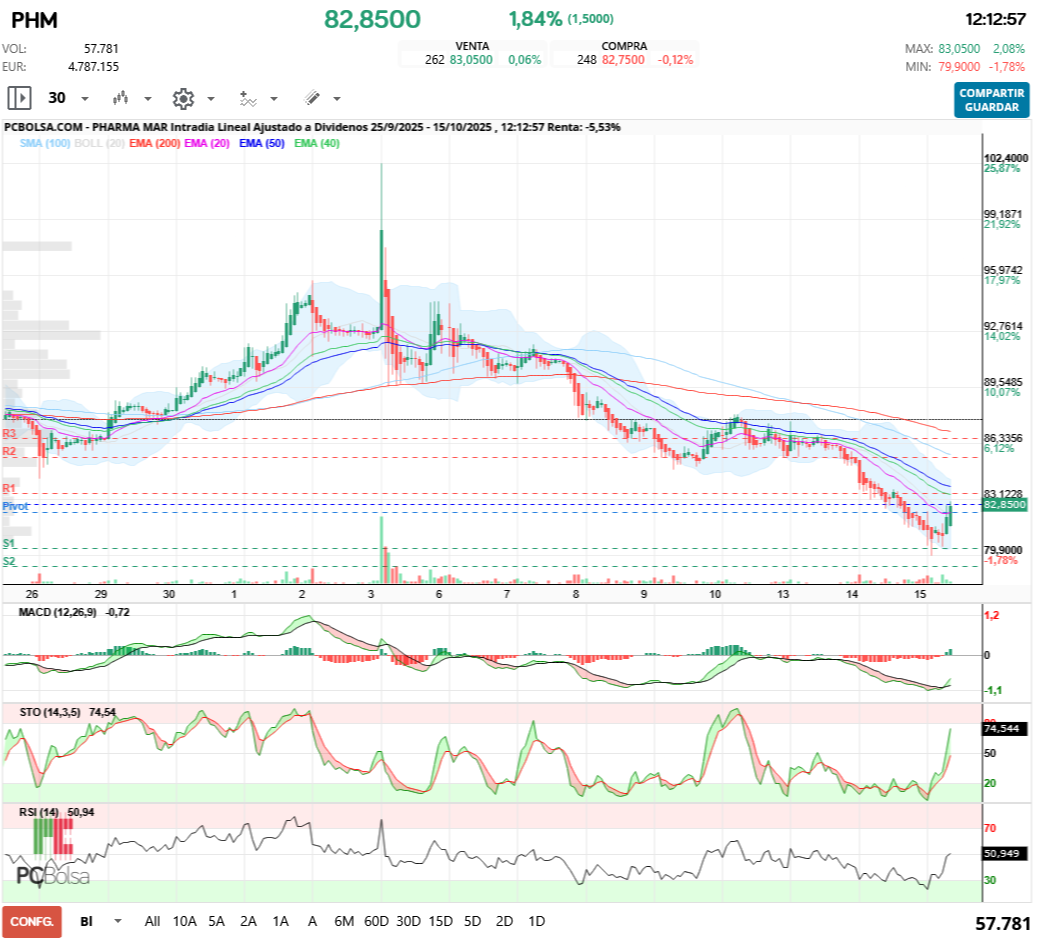Expand the drawing tools dropdown arrow
The width and height of the screenshot is (1045, 943).
(337, 99)
